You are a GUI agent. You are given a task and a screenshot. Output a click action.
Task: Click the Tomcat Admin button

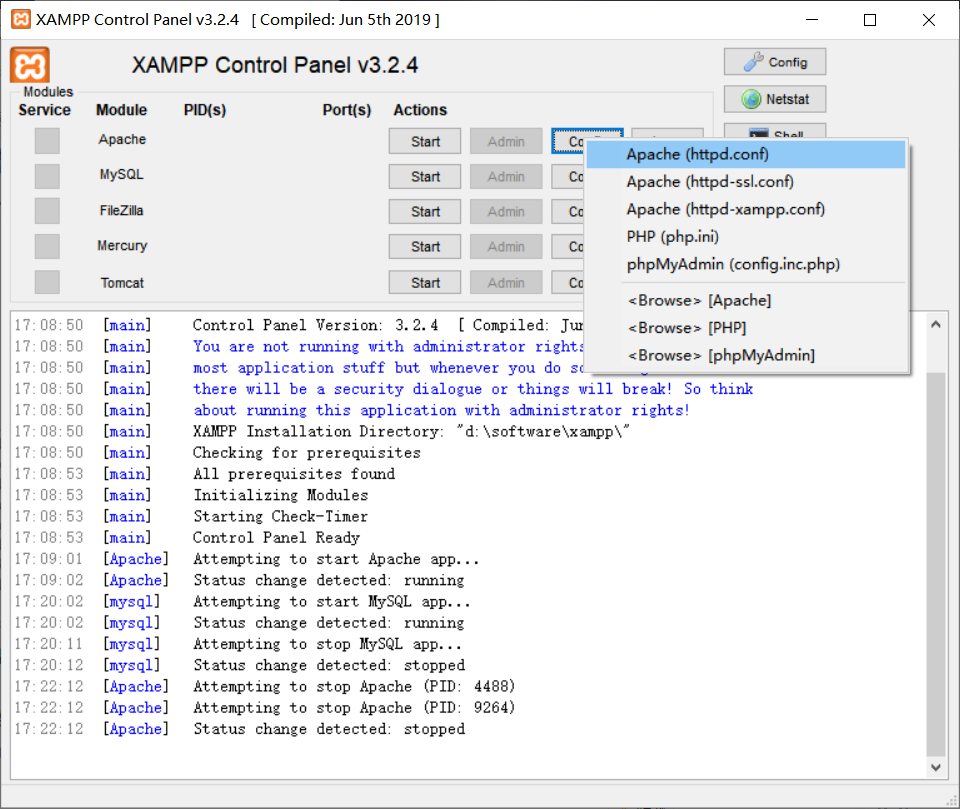coord(506,282)
